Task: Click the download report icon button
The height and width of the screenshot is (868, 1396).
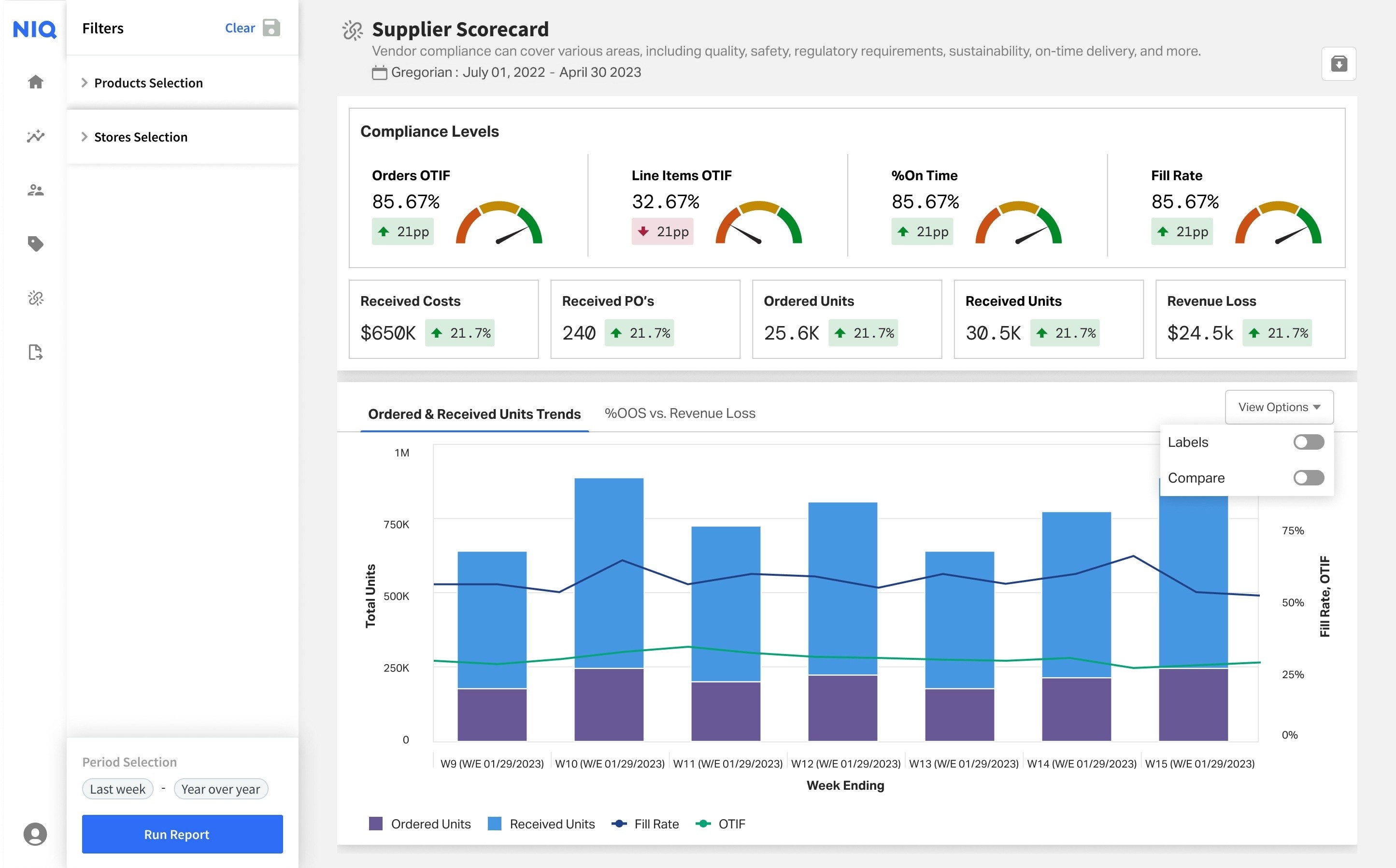Action: (x=1339, y=64)
